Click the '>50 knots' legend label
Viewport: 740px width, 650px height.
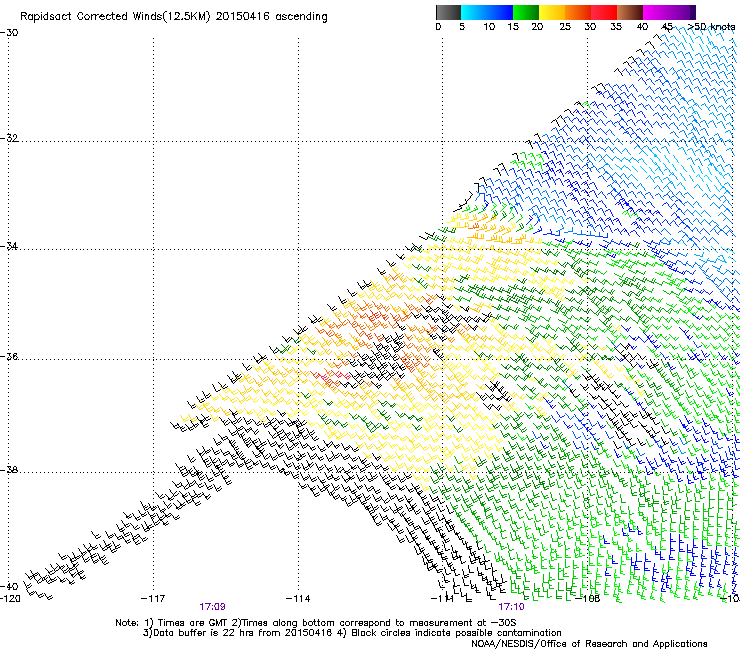(x=711, y=27)
